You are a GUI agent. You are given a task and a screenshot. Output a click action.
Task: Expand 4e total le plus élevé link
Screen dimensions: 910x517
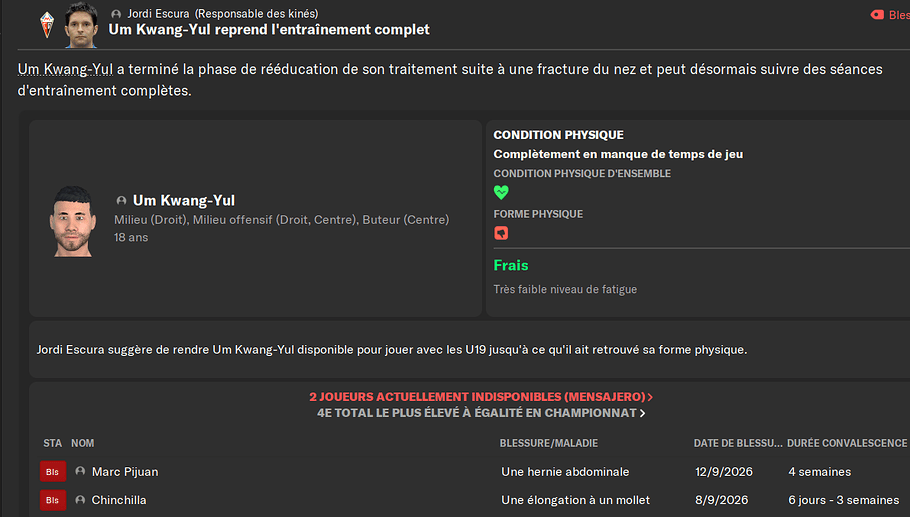coord(481,413)
